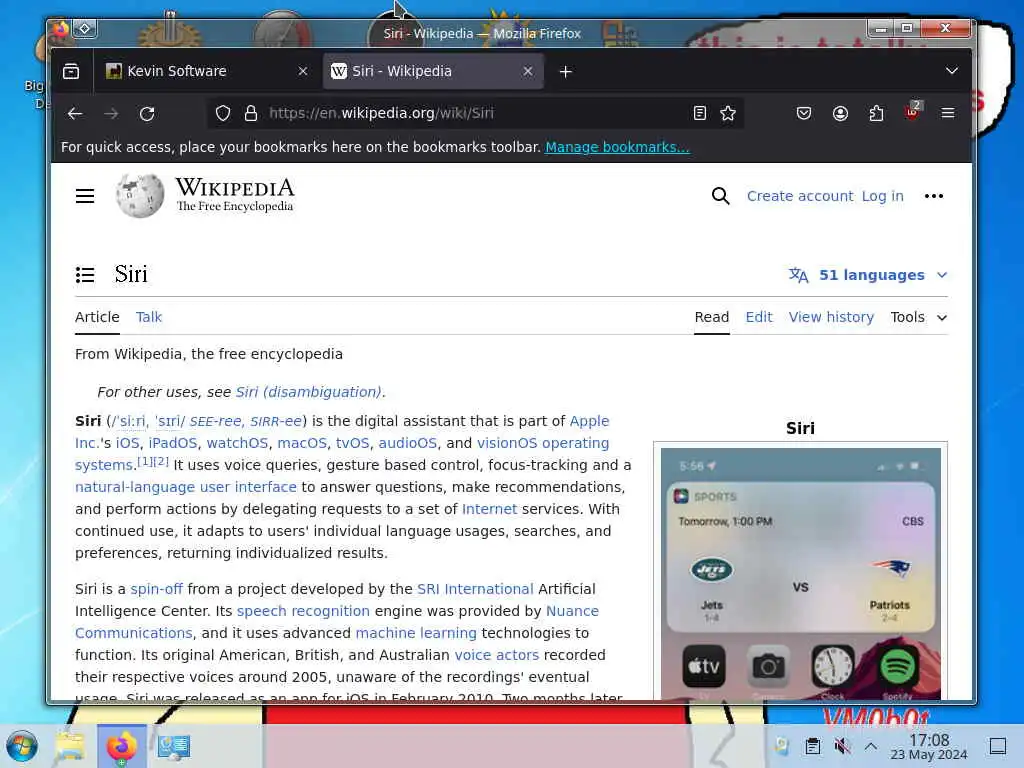The height and width of the screenshot is (768, 1024).
Task: Open the Talk tab
Action: coord(149,317)
